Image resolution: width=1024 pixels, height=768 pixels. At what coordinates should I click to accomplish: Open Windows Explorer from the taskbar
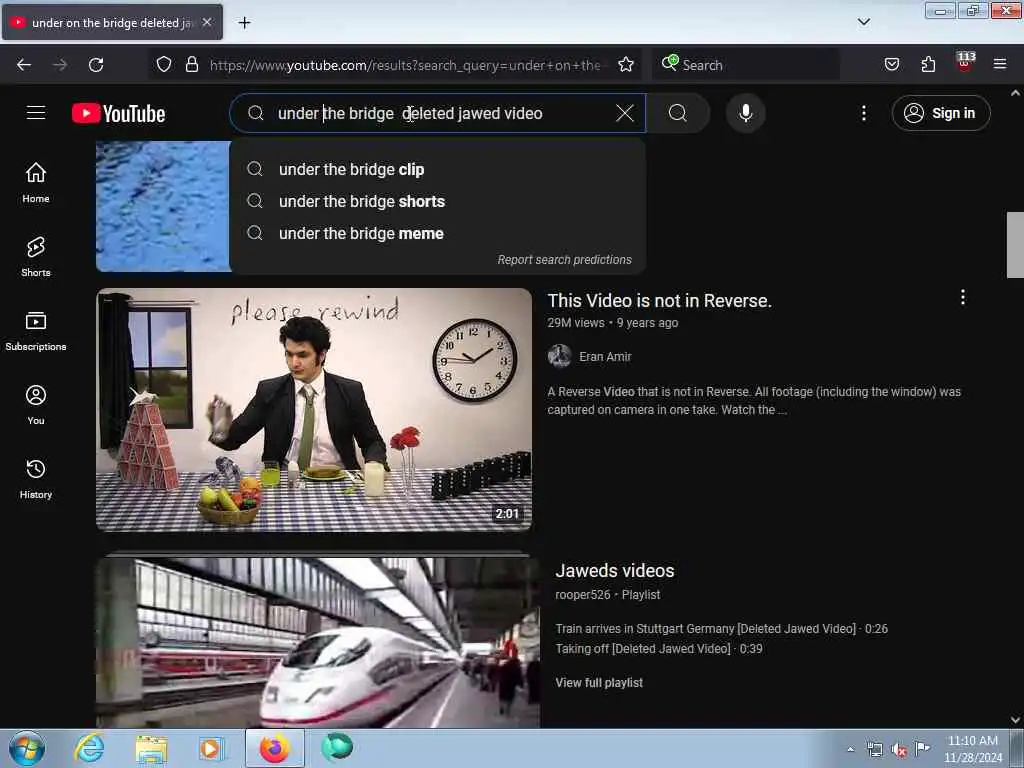151,749
